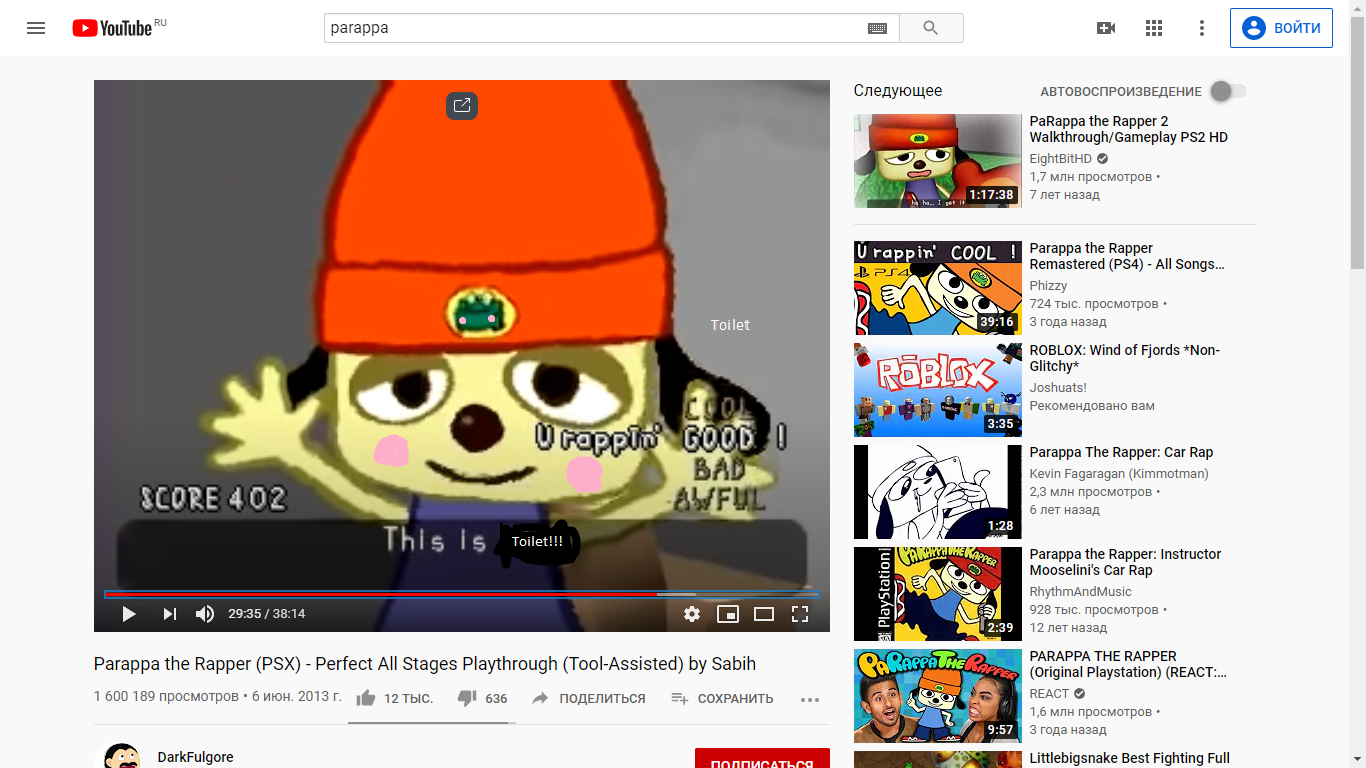The height and width of the screenshot is (768, 1366).
Task: Like the video with thumbs up
Action: [x=366, y=698]
